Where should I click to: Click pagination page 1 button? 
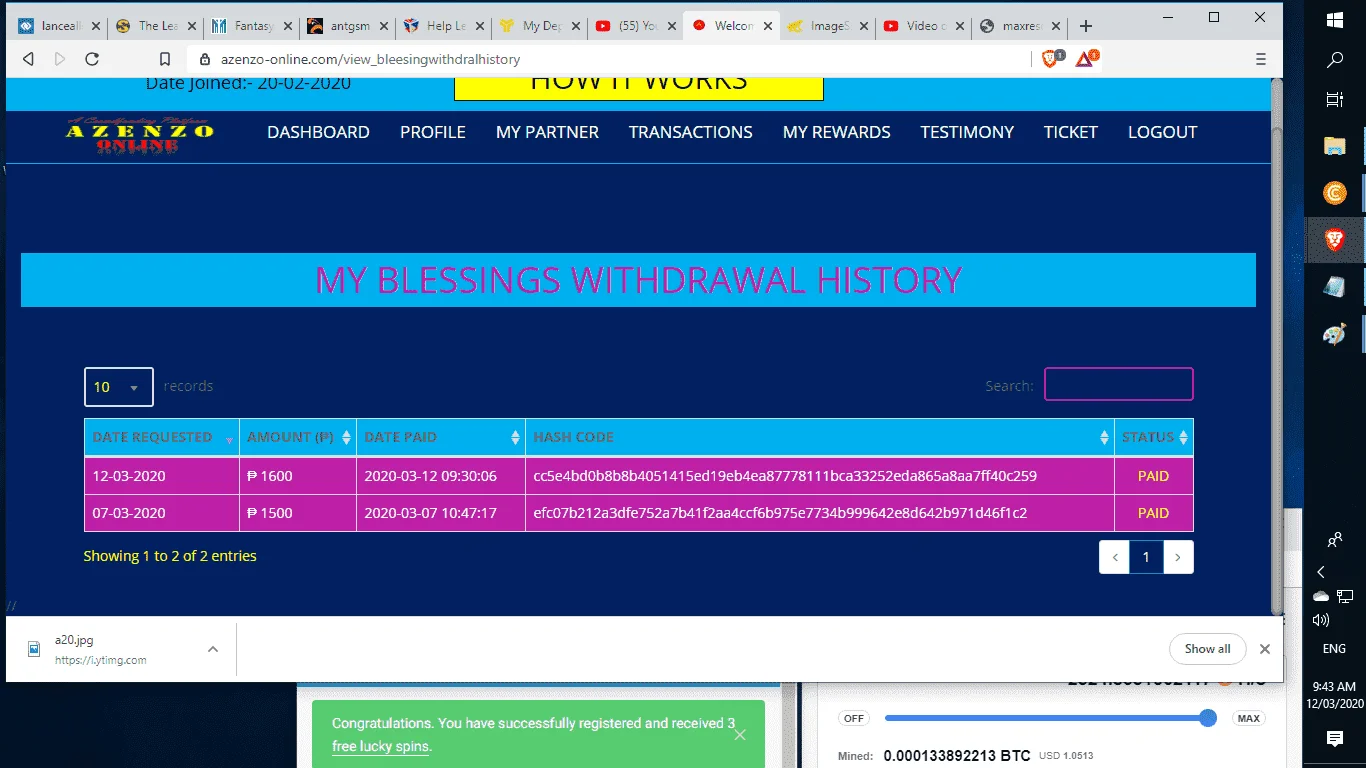(1146, 557)
